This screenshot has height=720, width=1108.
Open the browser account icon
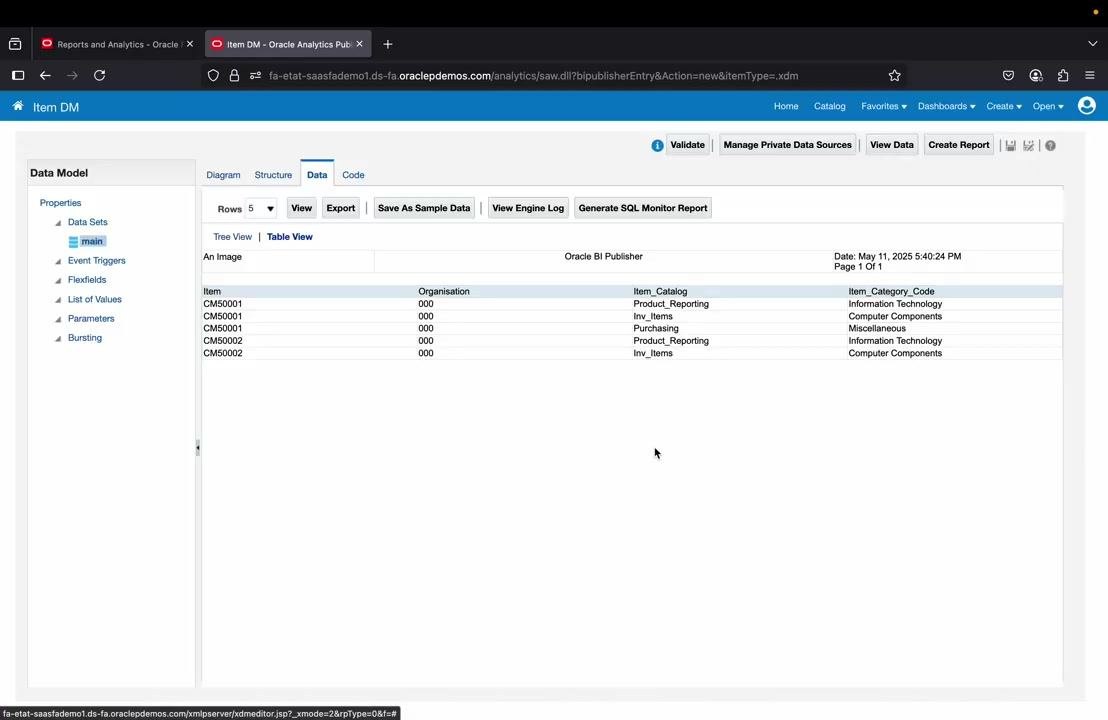pyautogui.click(x=1036, y=76)
